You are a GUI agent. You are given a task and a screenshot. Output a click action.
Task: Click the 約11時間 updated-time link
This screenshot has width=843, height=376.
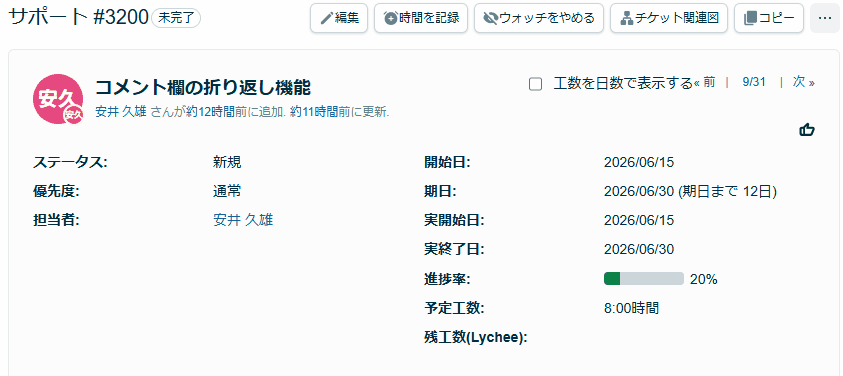tap(314, 112)
